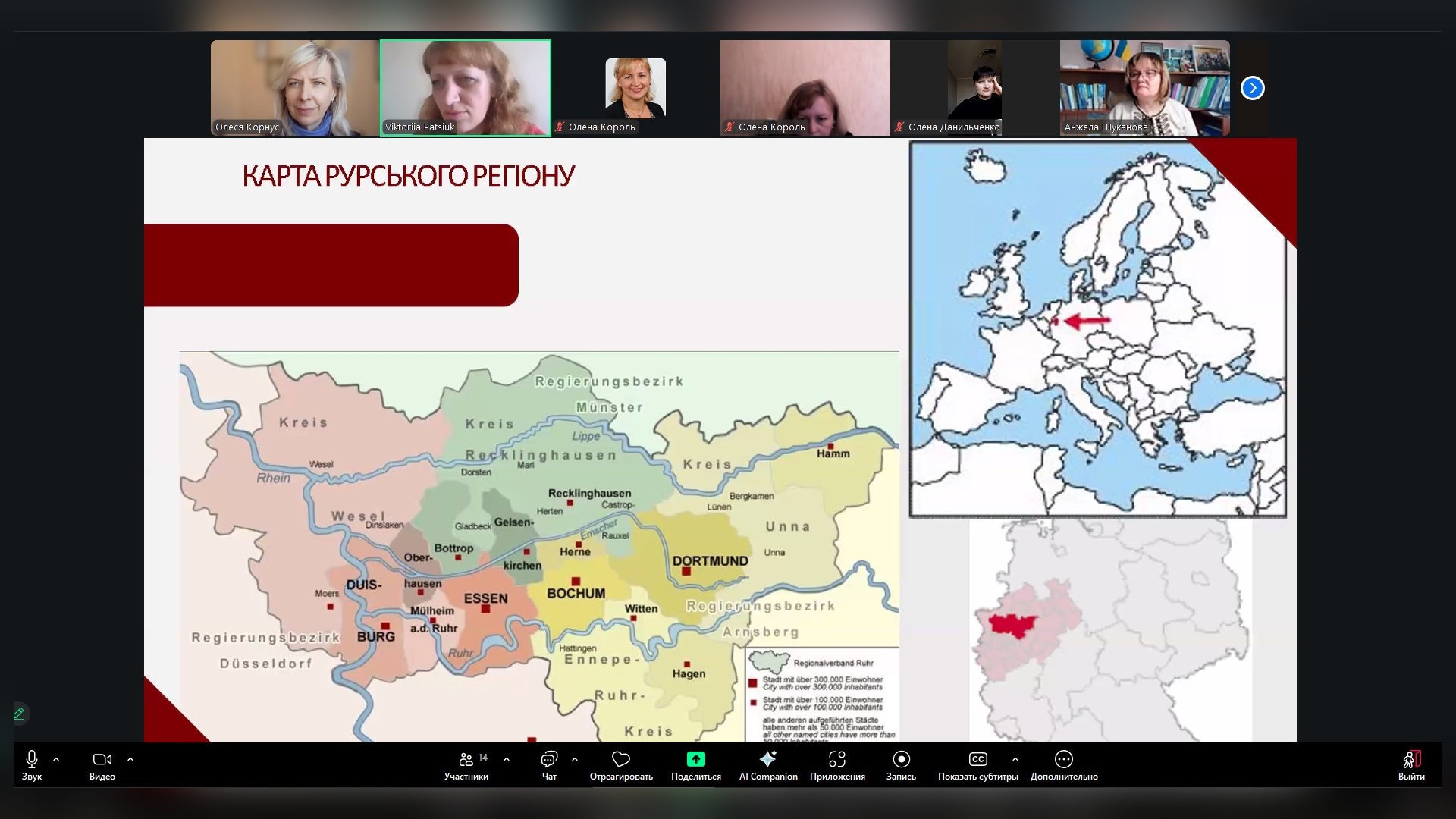
Task: Start recording with Запись button
Action: tap(901, 761)
